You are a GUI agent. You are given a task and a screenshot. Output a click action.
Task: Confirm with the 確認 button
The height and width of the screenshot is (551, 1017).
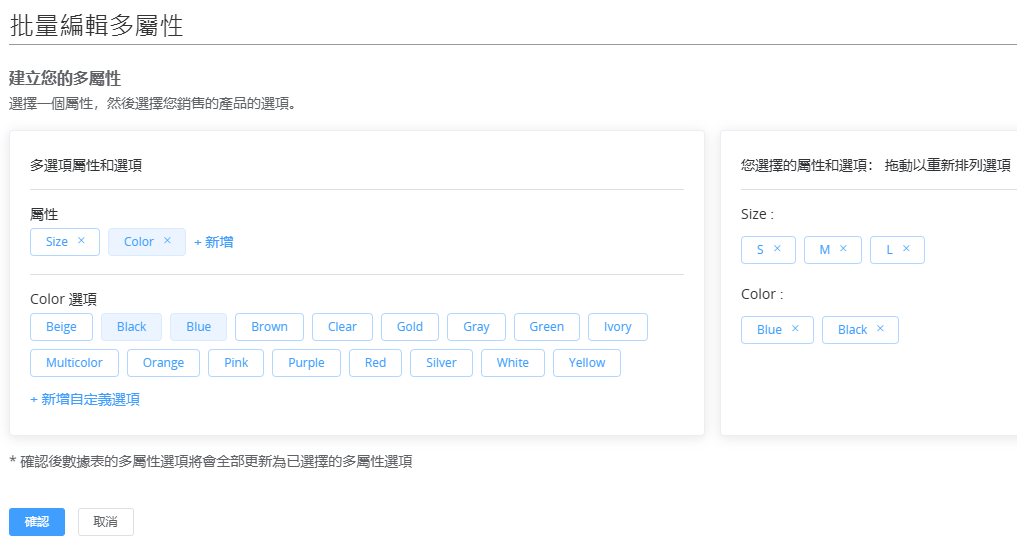pos(37,522)
